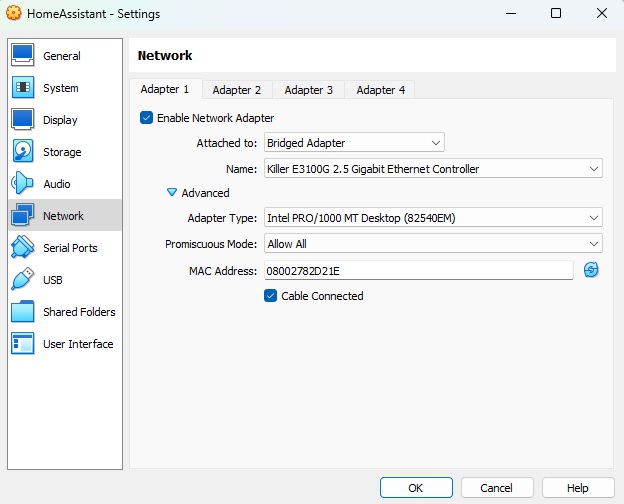The image size is (624, 504).
Task: Select the USB label in sidebar
Action: coord(53,280)
